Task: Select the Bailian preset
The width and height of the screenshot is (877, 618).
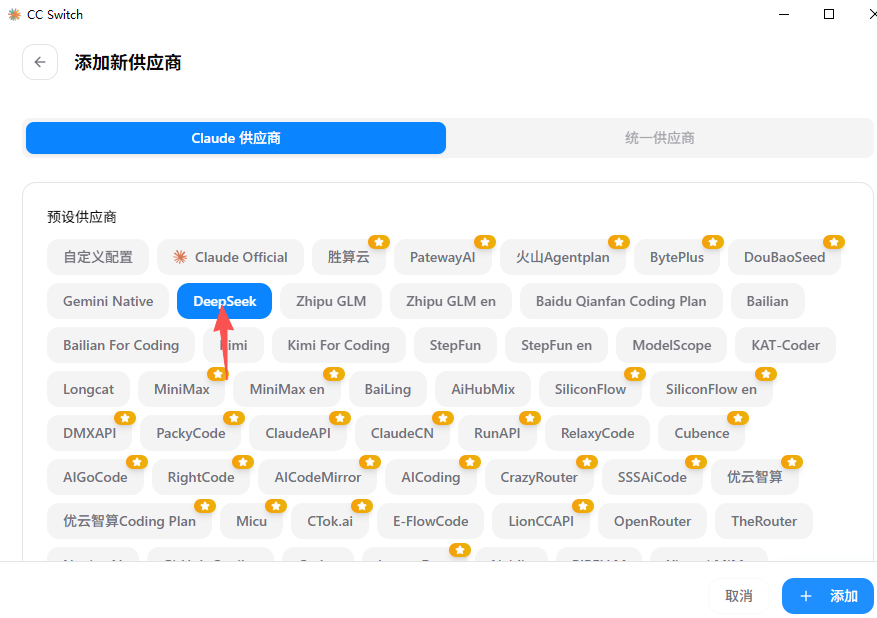Action: [x=767, y=301]
